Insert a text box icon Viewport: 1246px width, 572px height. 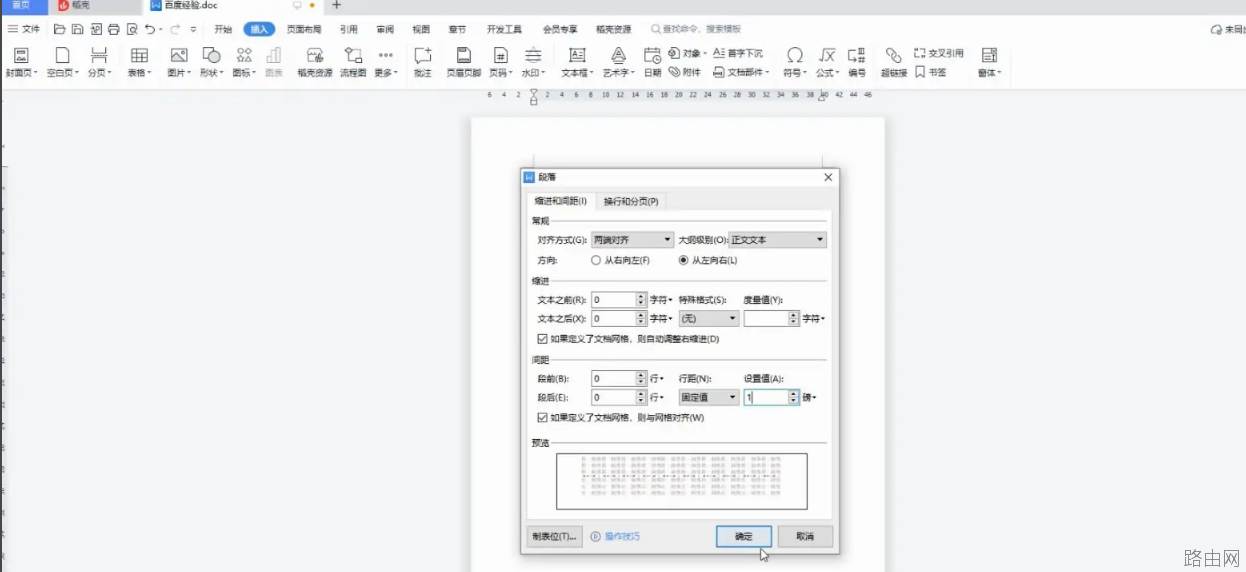(x=577, y=56)
